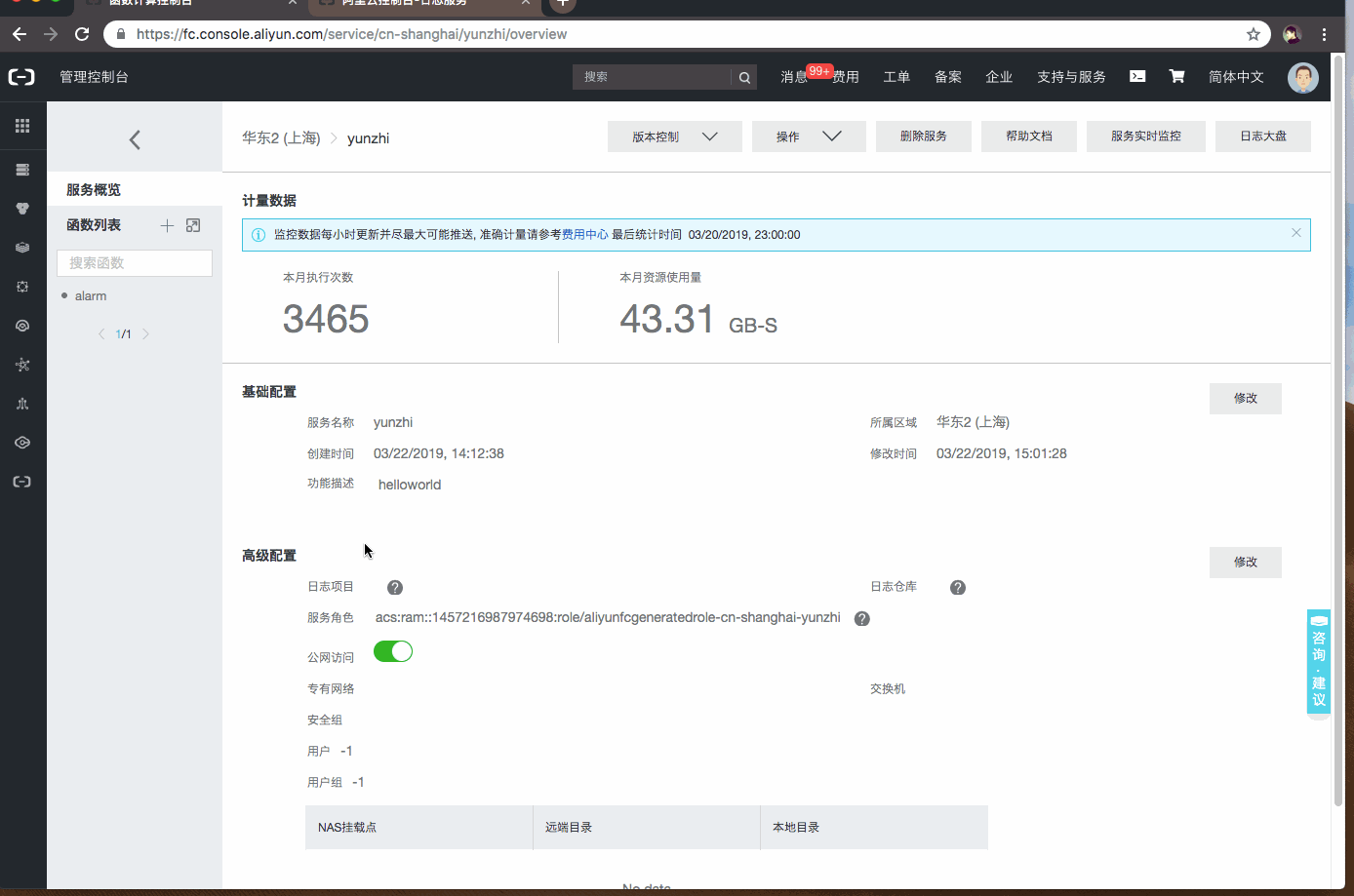Collapse sidebar with the back chevron

pyautogui.click(x=135, y=139)
